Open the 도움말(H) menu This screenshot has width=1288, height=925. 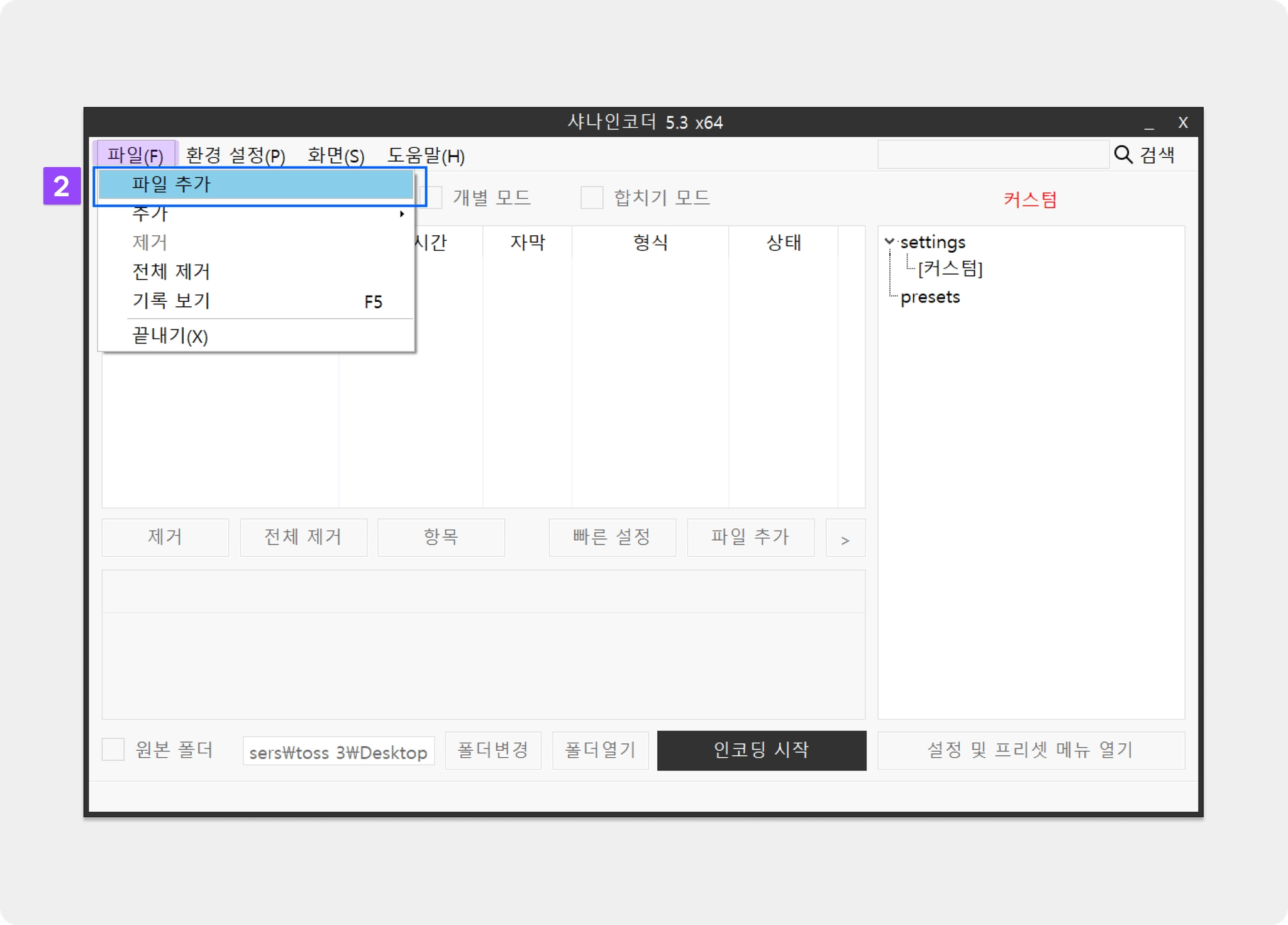click(x=426, y=155)
